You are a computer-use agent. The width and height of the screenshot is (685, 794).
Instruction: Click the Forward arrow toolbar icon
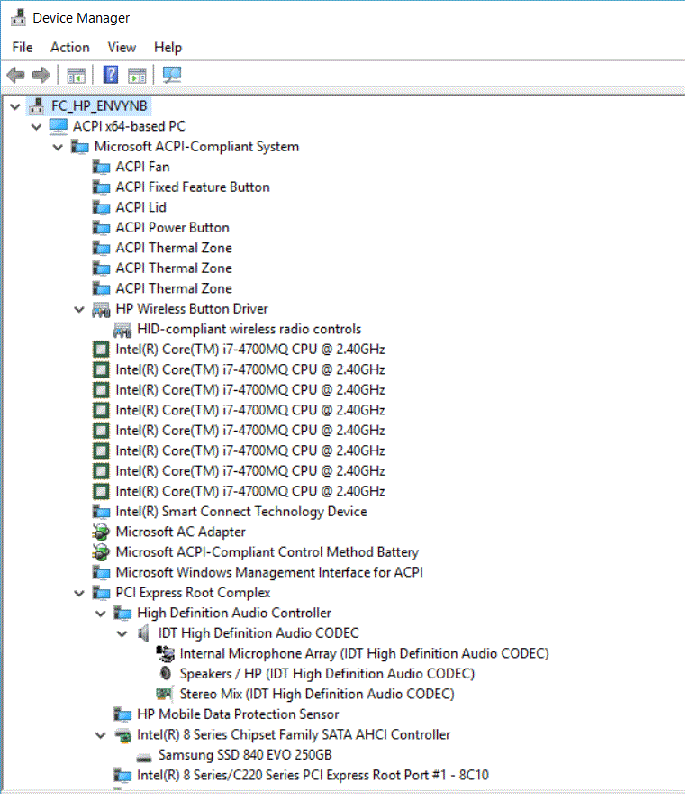click(x=41, y=75)
